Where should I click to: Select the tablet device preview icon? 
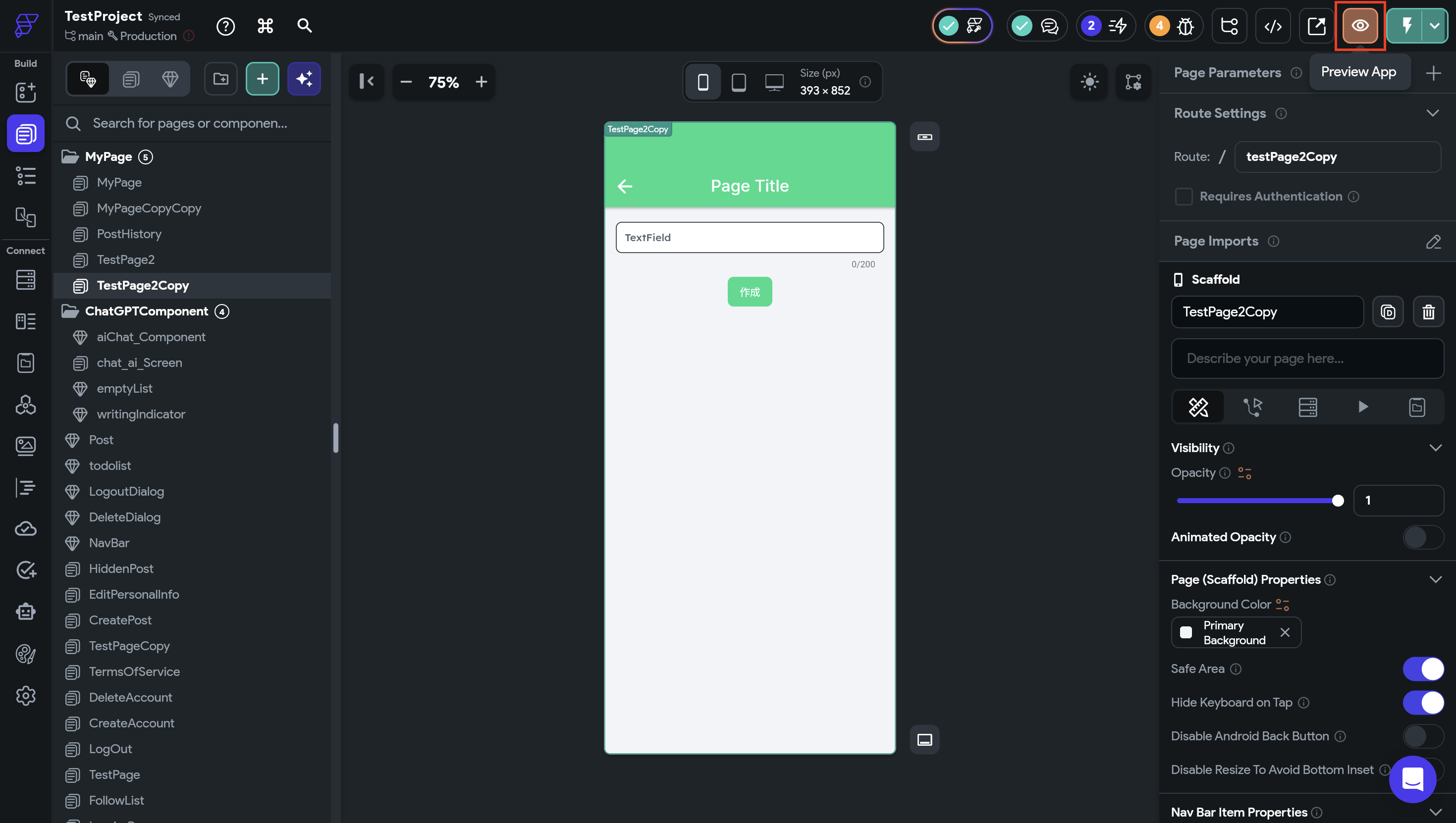coord(739,82)
